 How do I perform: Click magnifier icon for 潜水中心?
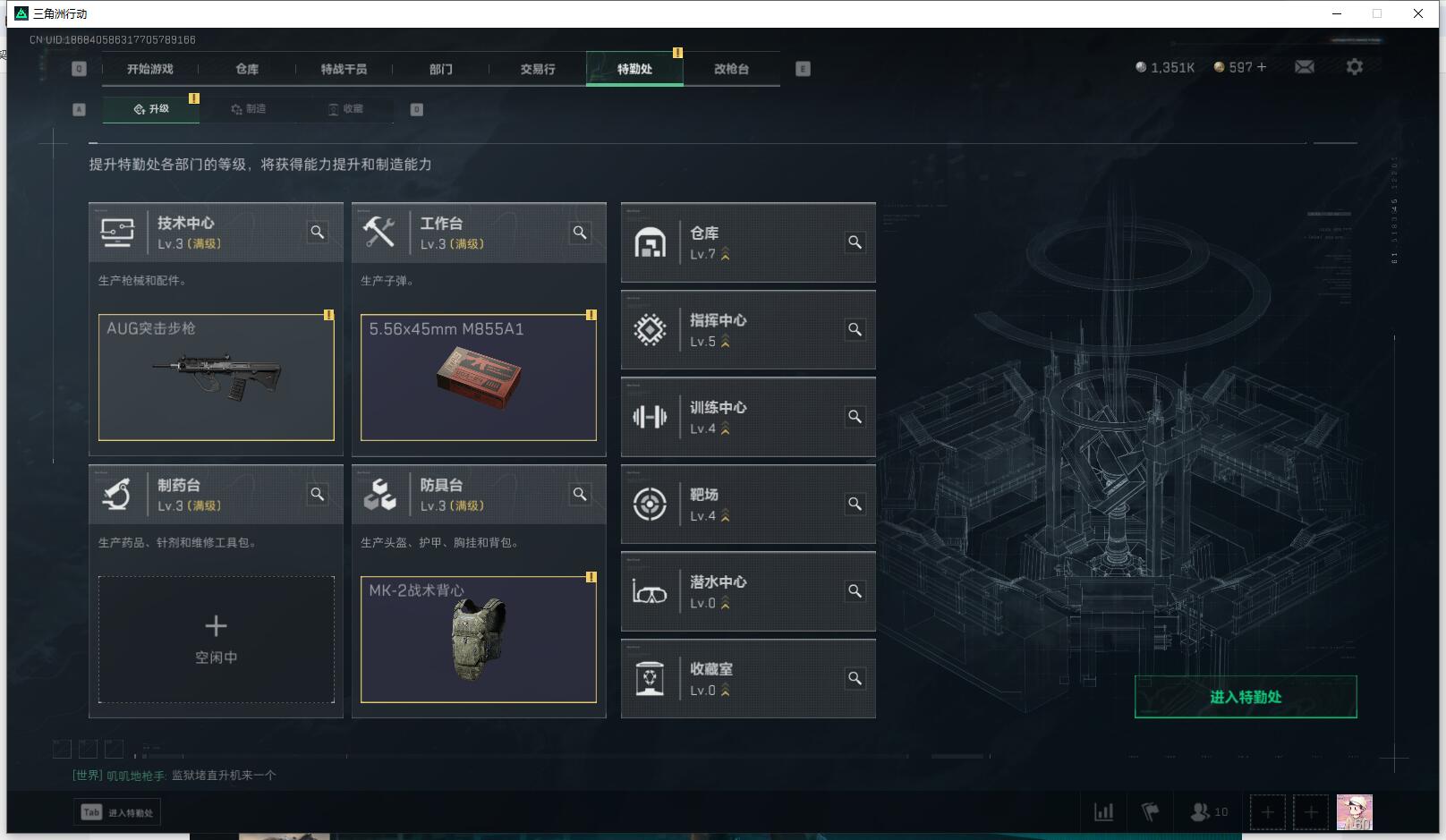855,591
